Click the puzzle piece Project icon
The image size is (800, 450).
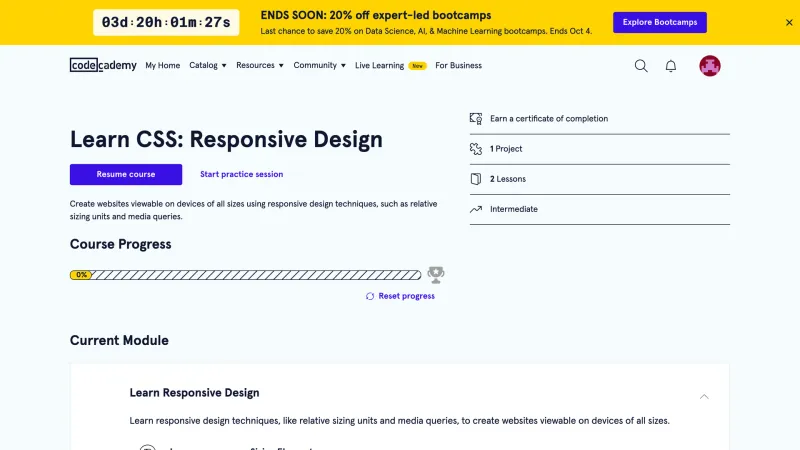(x=476, y=149)
